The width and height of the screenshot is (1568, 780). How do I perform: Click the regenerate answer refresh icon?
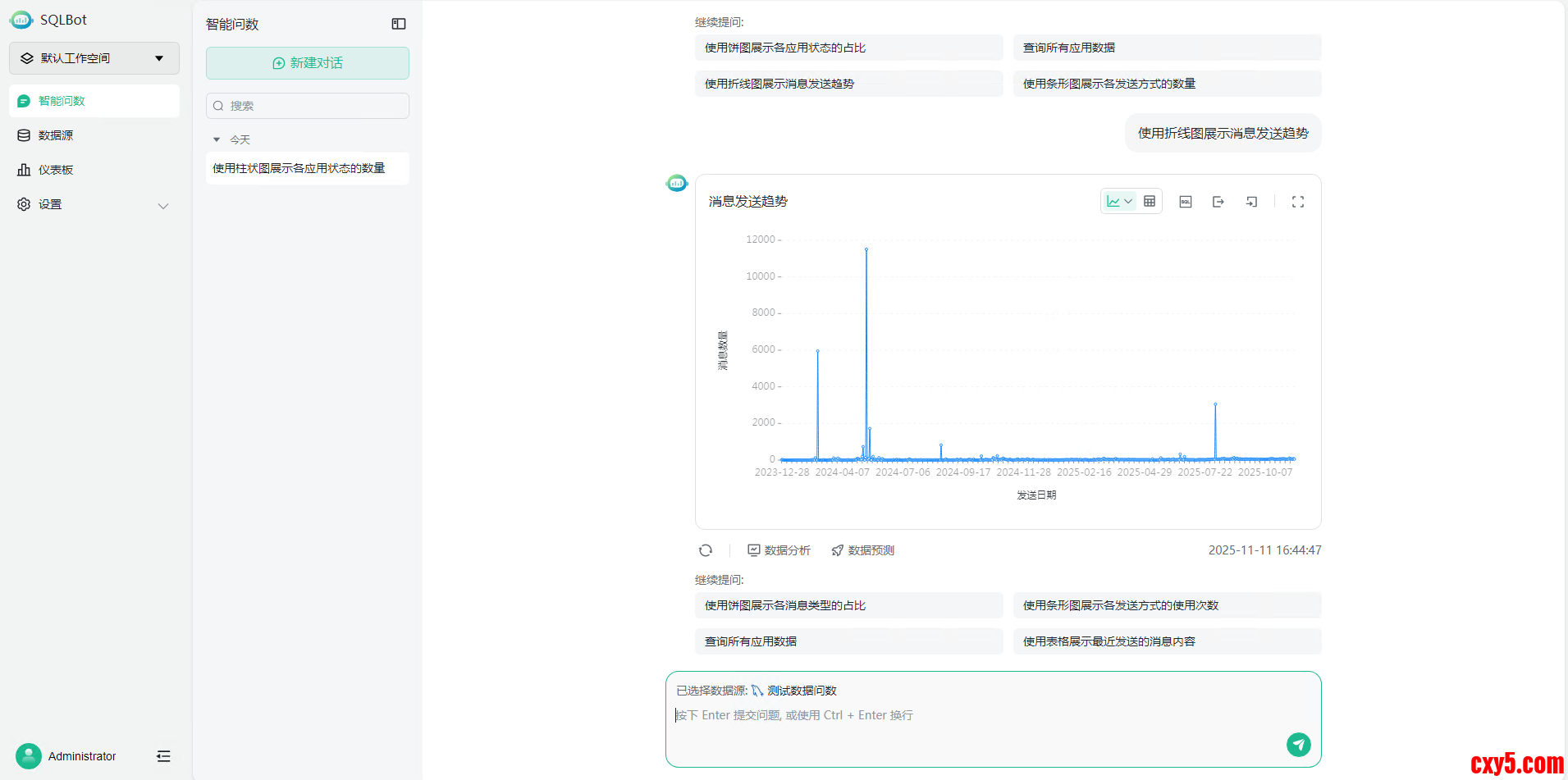tap(706, 550)
